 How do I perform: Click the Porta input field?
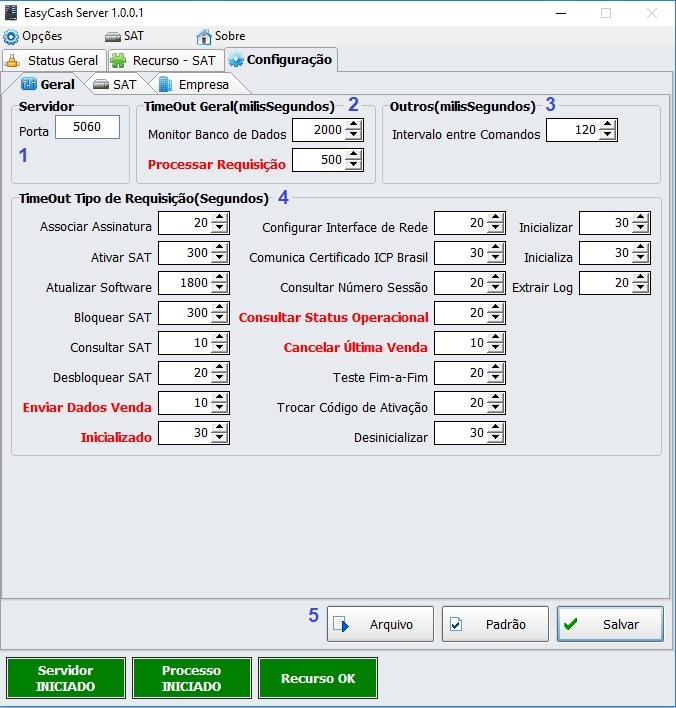[x=87, y=127]
